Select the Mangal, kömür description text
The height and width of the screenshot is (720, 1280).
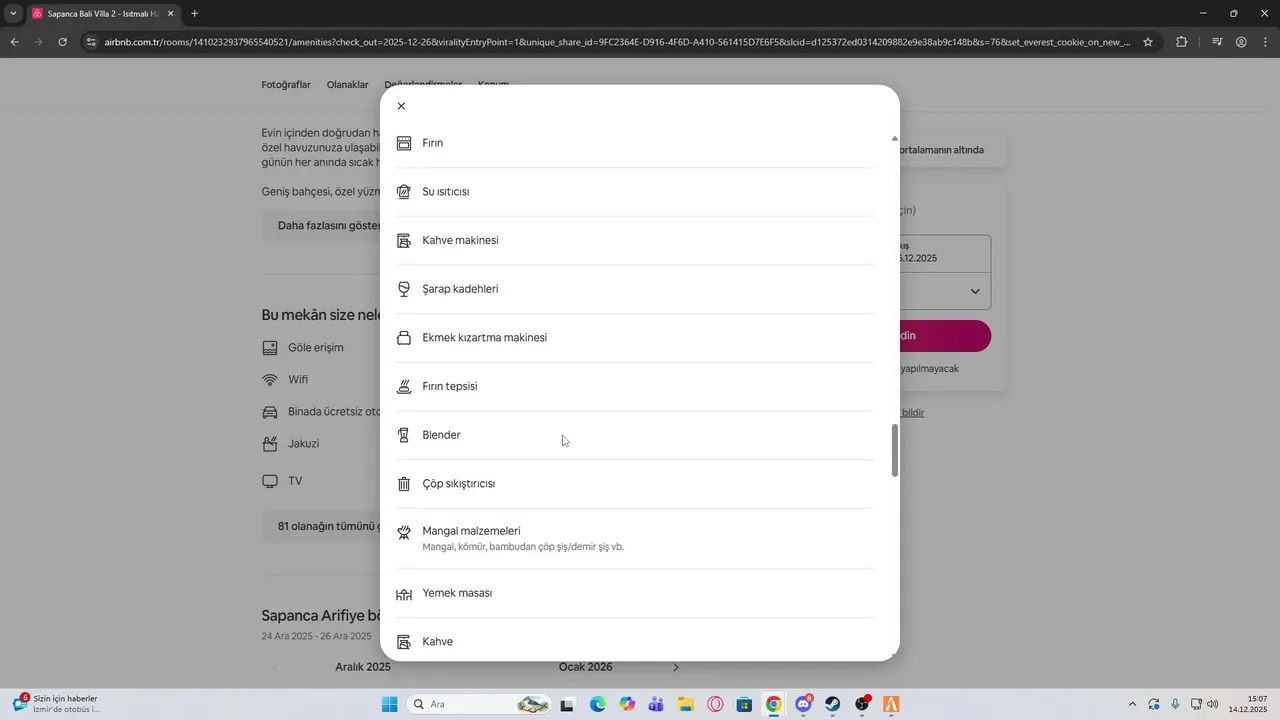click(x=523, y=547)
